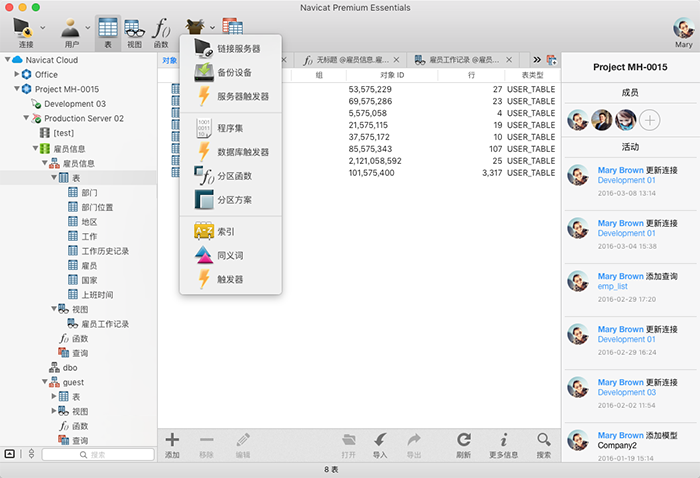700x478 pixels.
Task: Click the 刷新 (Refresh) button
Action: pos(463,445)
